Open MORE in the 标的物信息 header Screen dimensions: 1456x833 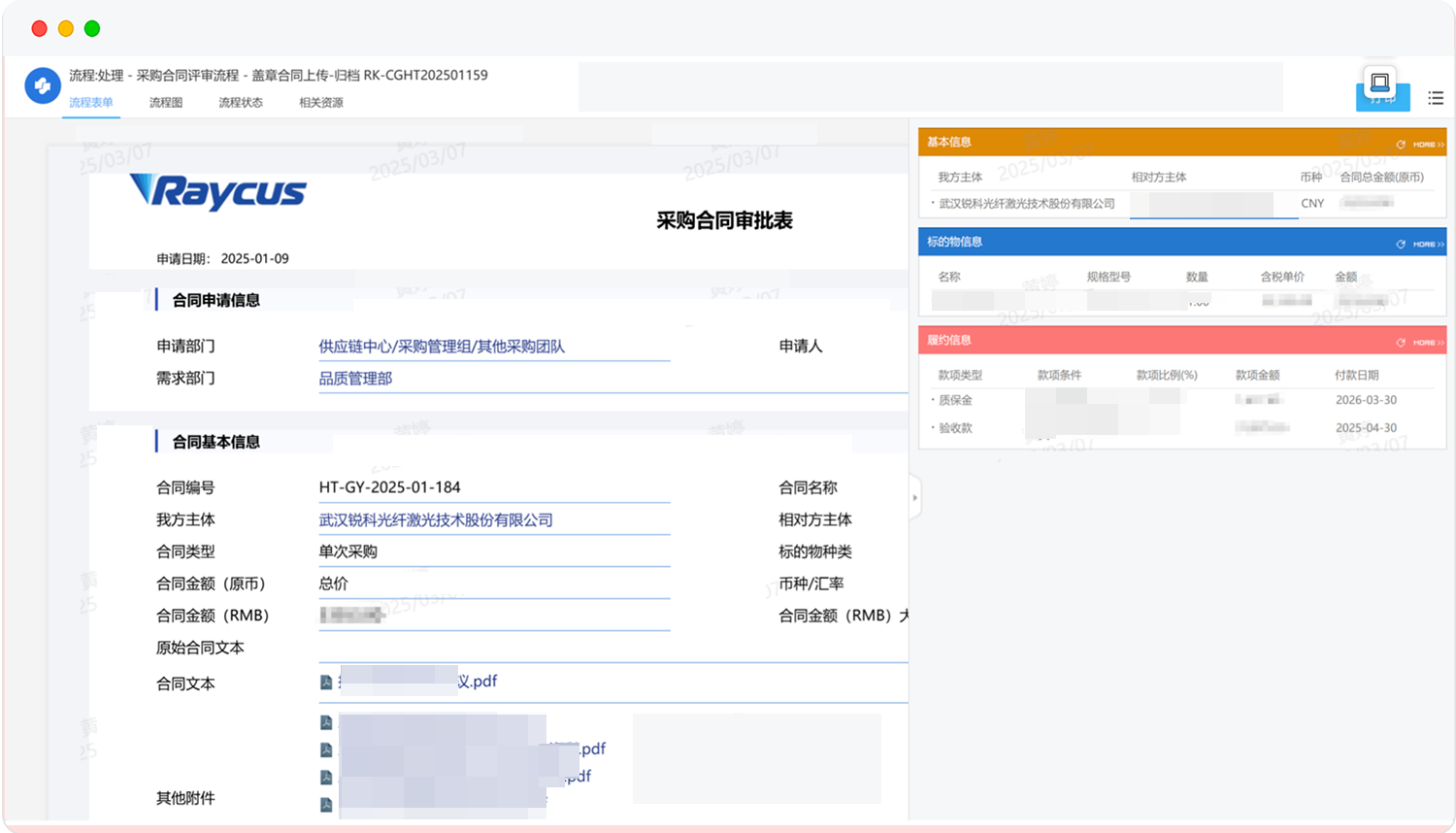tap(1428, 245)
